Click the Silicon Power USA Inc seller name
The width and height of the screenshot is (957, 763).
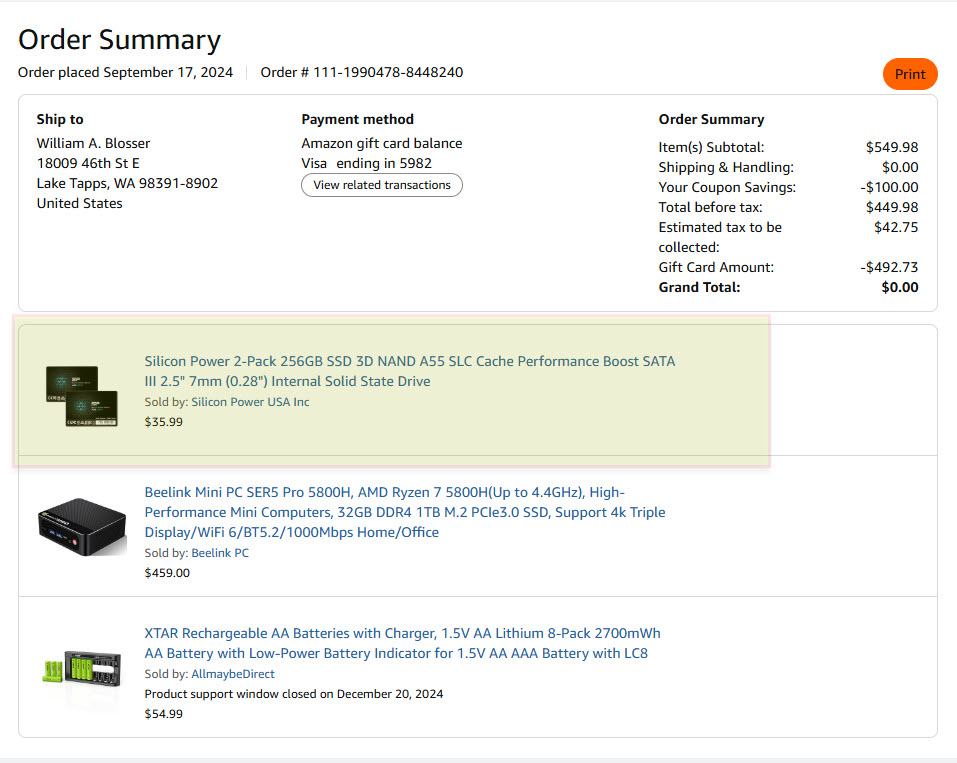[x=250, y=402]
